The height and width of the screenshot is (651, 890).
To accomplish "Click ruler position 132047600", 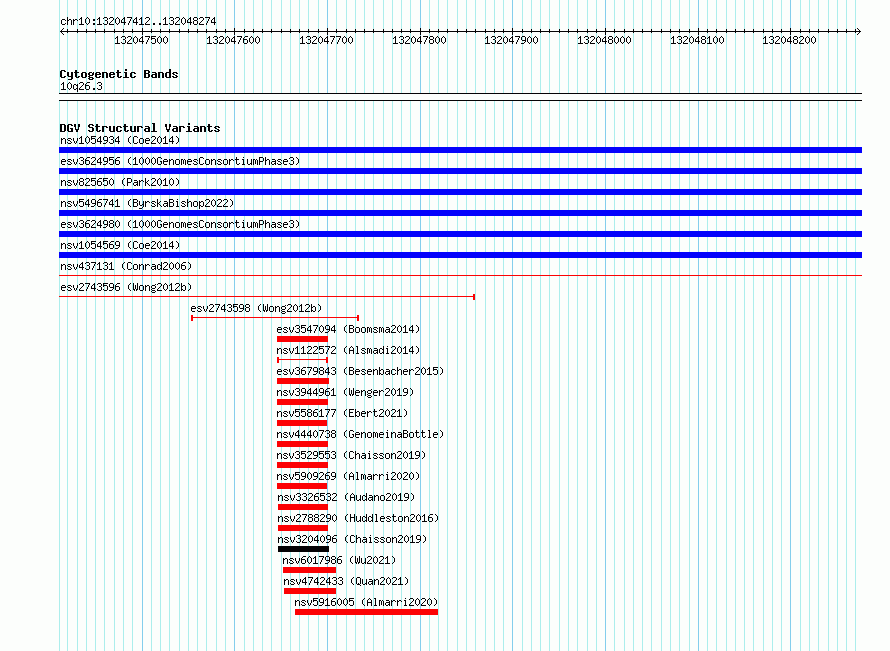I will click(233, 40).
